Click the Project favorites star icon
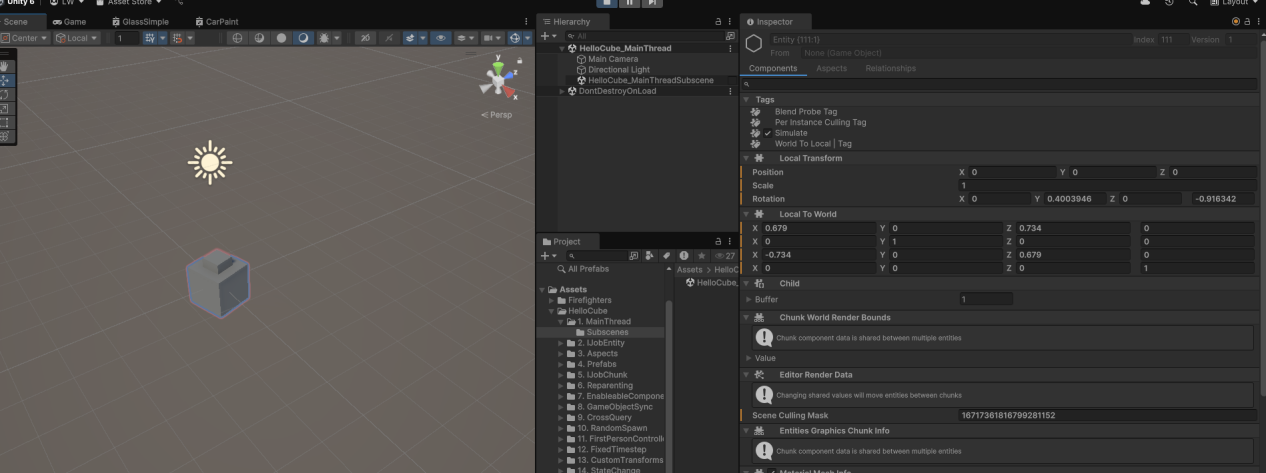1266x473 pixels. pyautogui.click(x=700, y=256)
